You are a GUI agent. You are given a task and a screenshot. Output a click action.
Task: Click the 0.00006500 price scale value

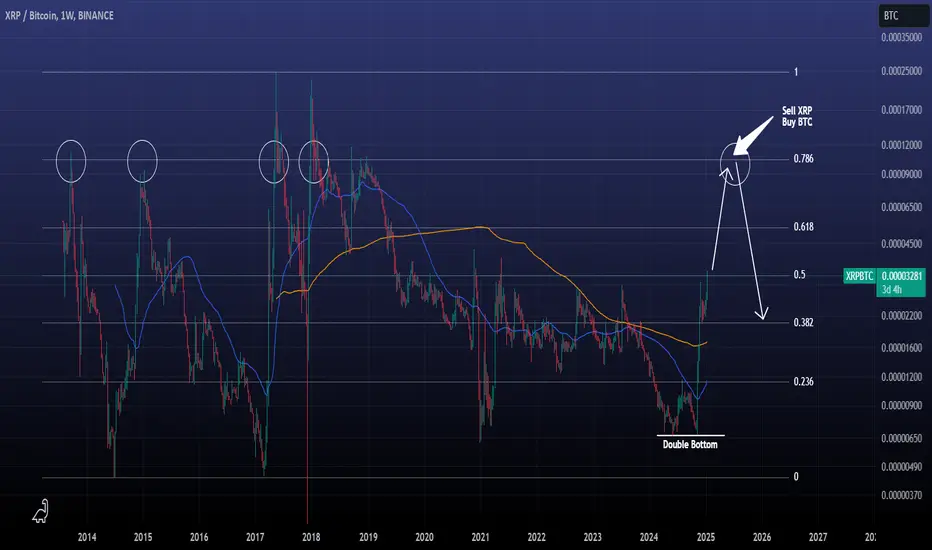coord(902,207)
